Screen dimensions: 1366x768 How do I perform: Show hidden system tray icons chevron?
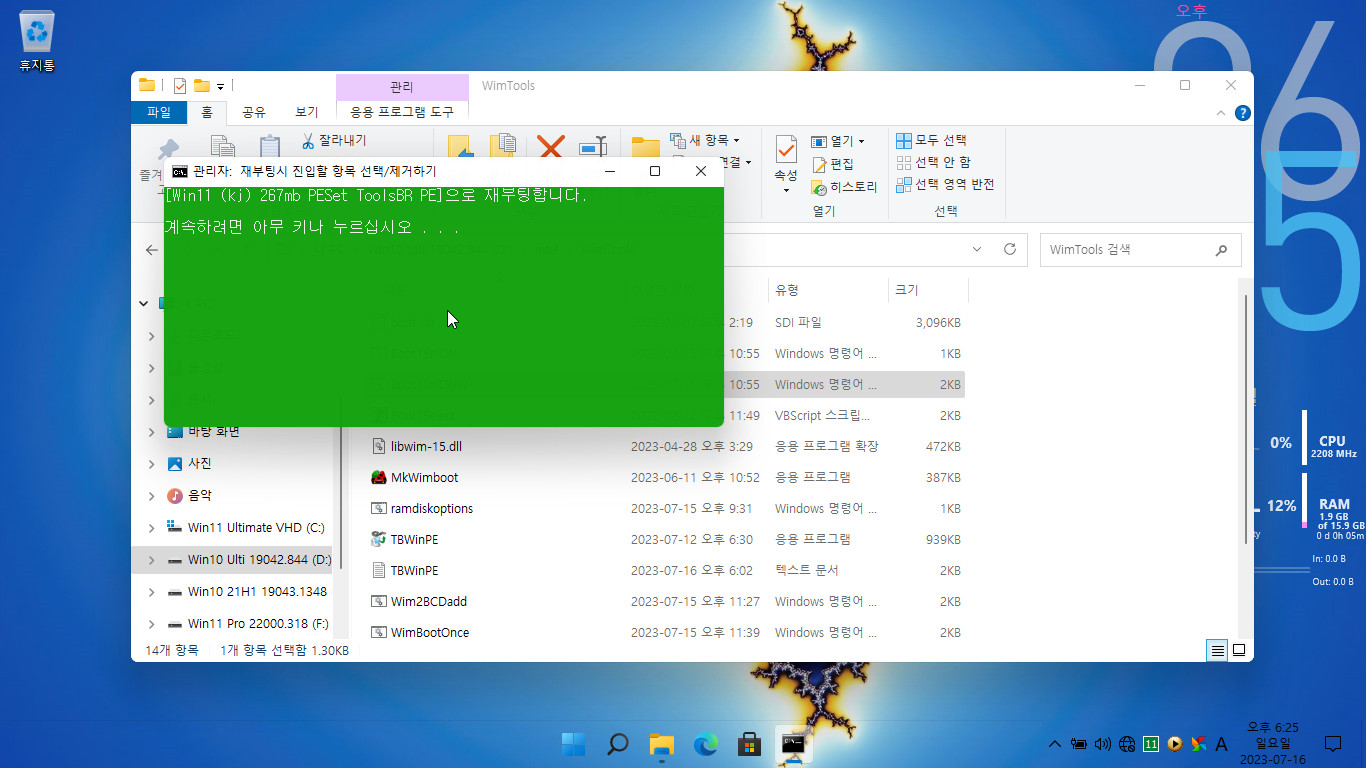(1054, 744)
